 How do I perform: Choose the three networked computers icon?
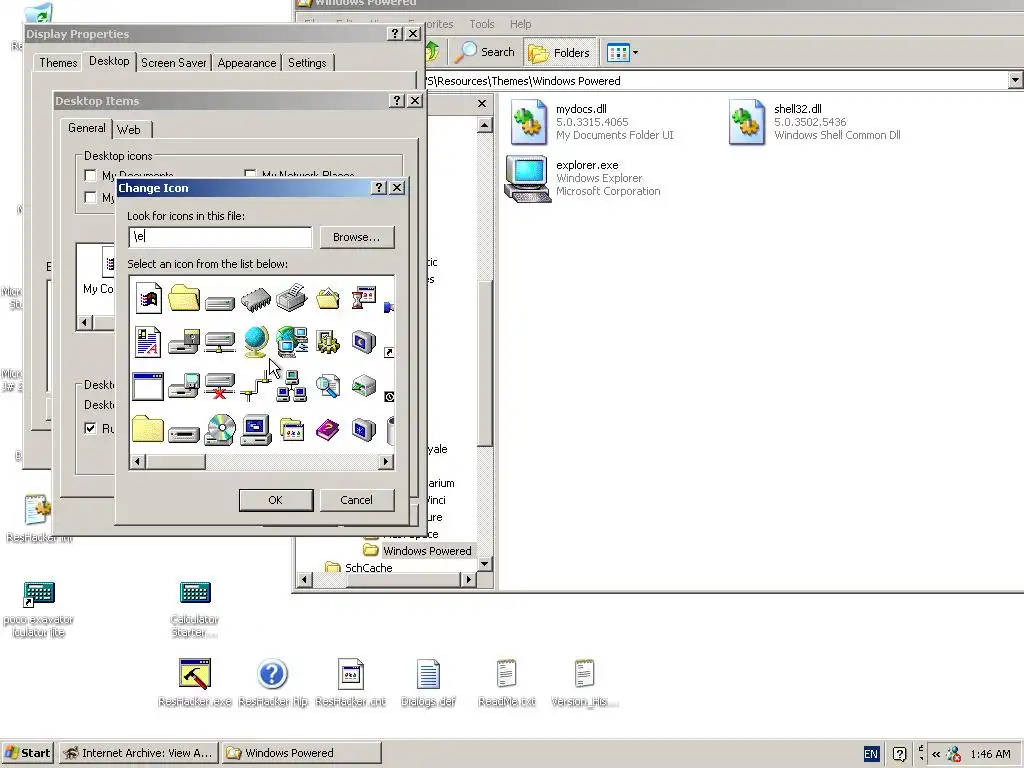[291, 385]
